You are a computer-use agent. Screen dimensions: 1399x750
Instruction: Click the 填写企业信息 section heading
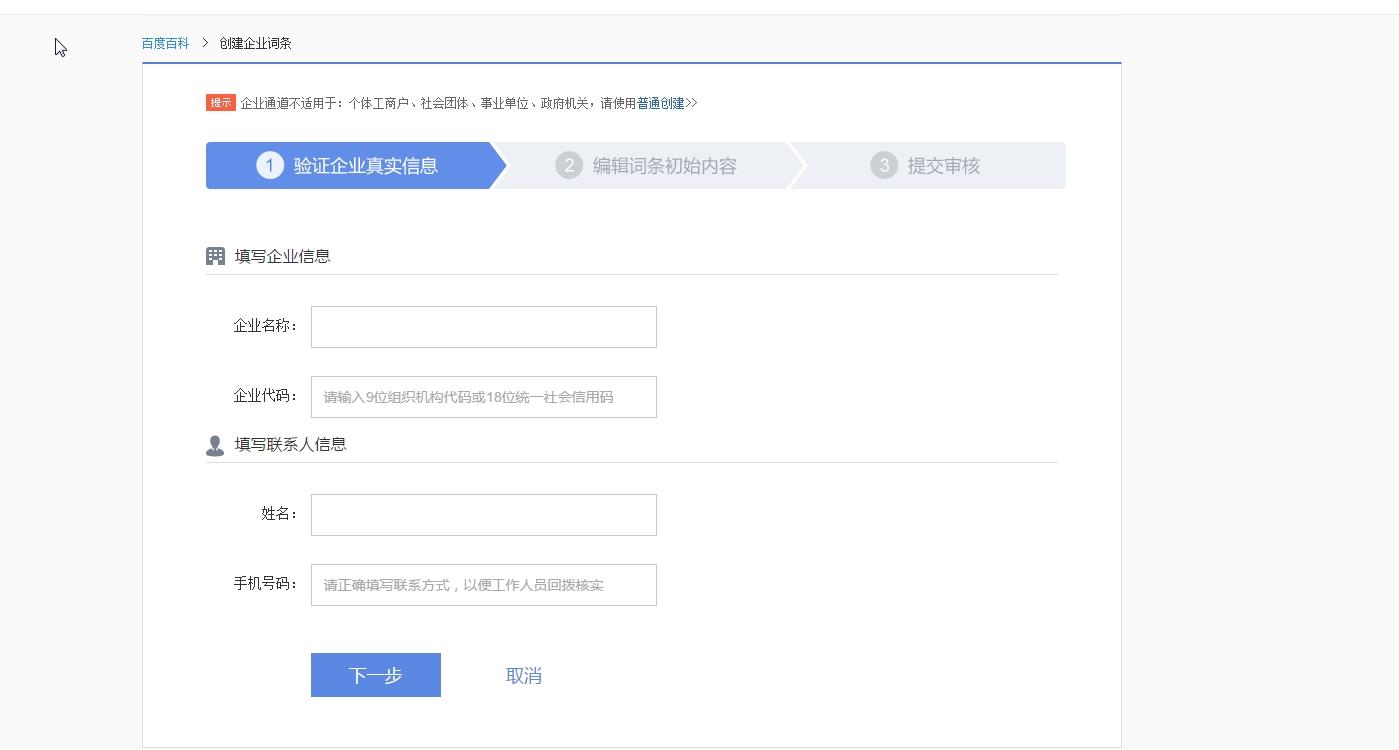pyautogui.click(x=282, y=256)
